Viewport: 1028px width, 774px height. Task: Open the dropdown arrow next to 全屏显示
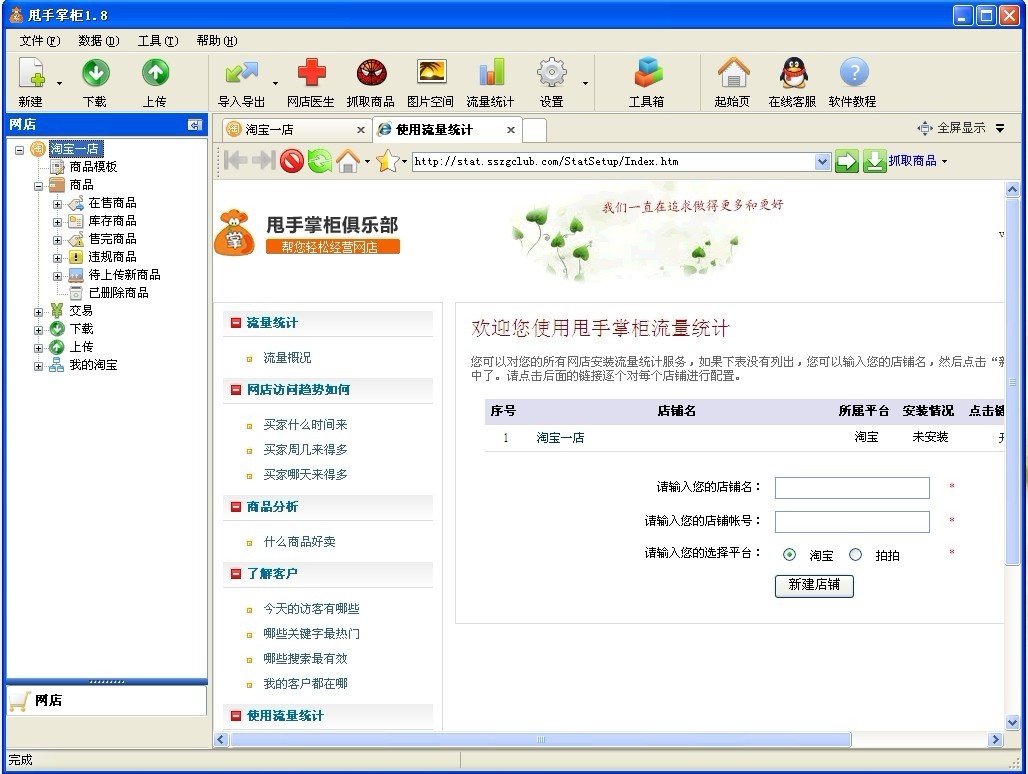point(1000,128)
